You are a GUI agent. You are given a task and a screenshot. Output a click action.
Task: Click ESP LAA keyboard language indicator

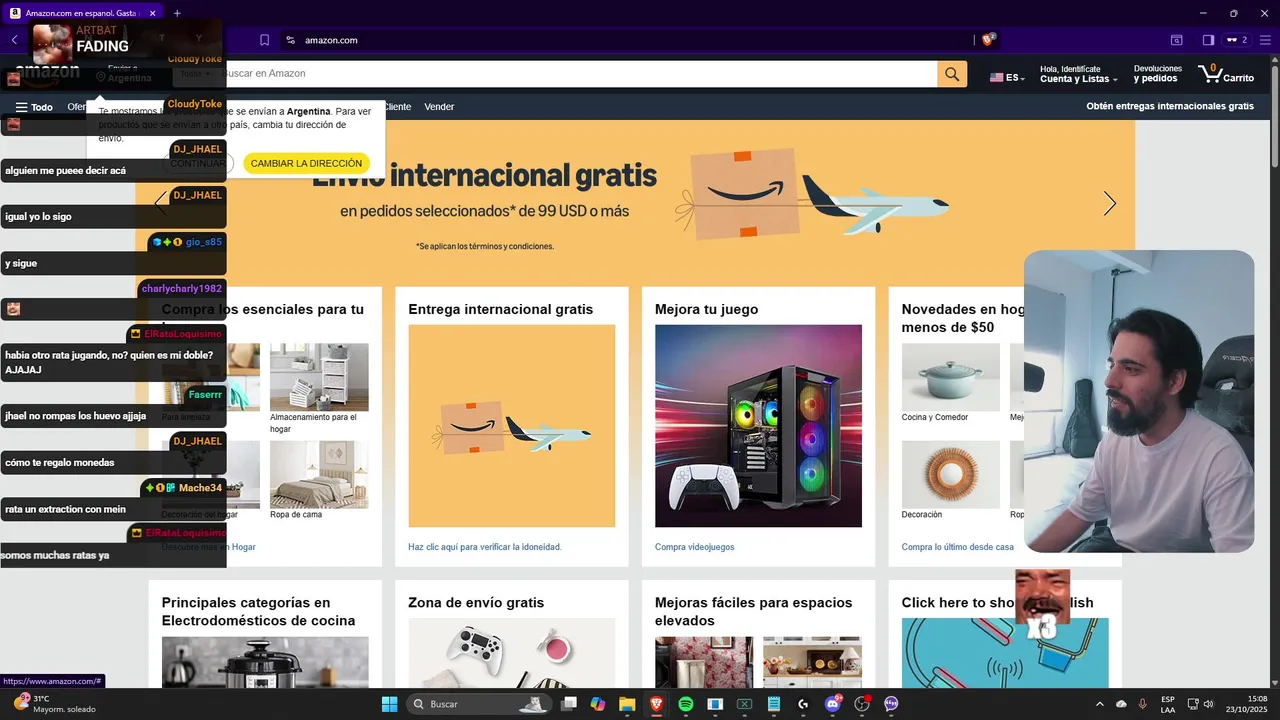click(x=1168, y=704)
